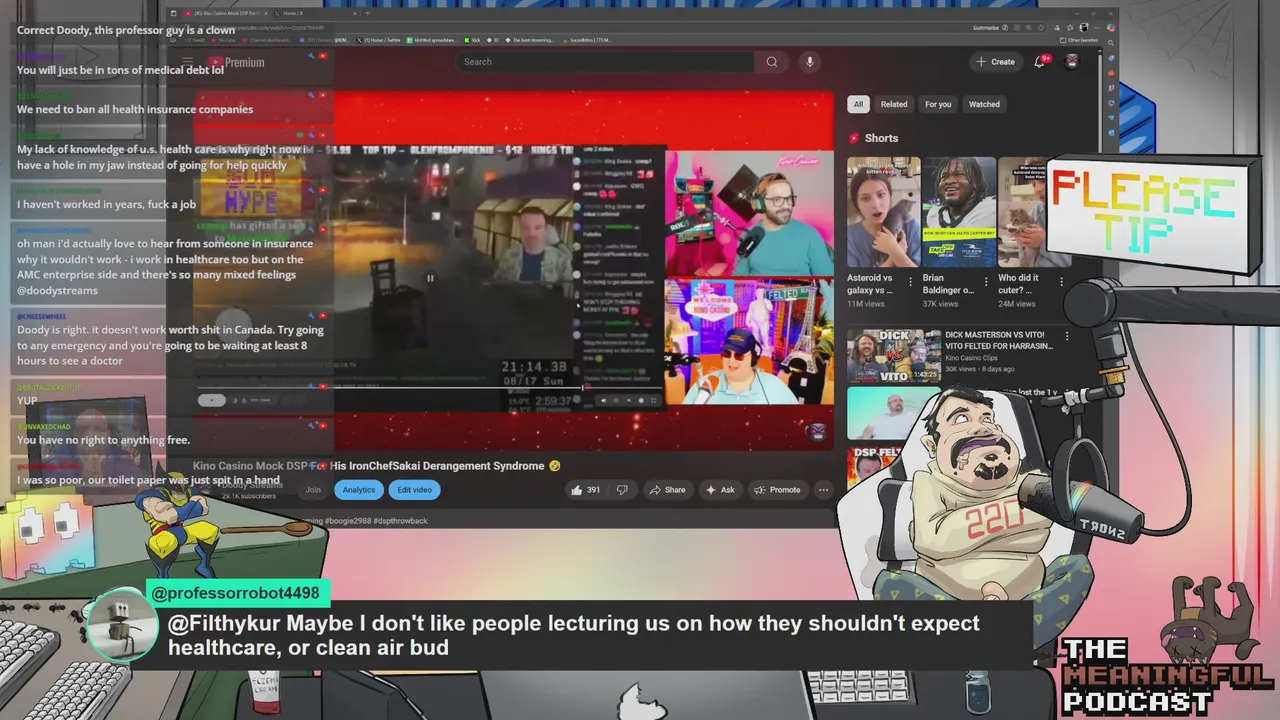Click in the YouTube search field

pyautogui.click(x=606, y=62)
